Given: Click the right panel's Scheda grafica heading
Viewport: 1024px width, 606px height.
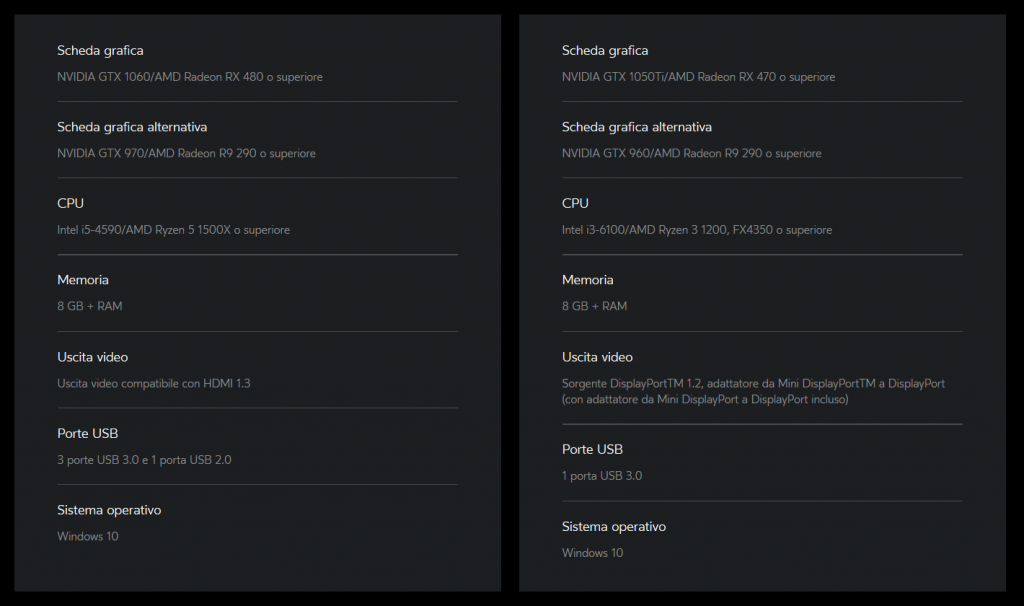Looking at the screenshot, I should (605, 50).
